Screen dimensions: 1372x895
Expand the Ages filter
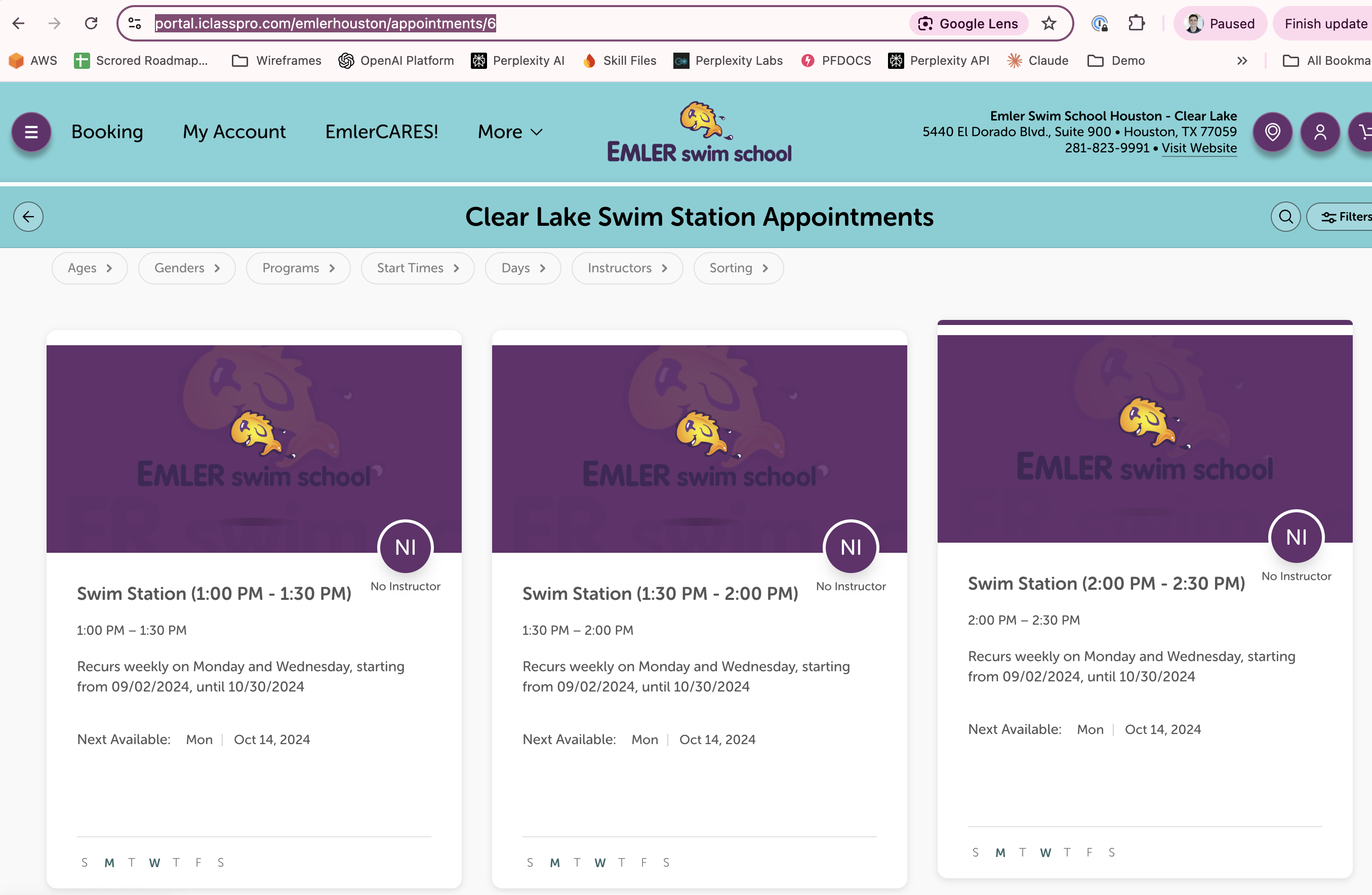click(89, 268)
